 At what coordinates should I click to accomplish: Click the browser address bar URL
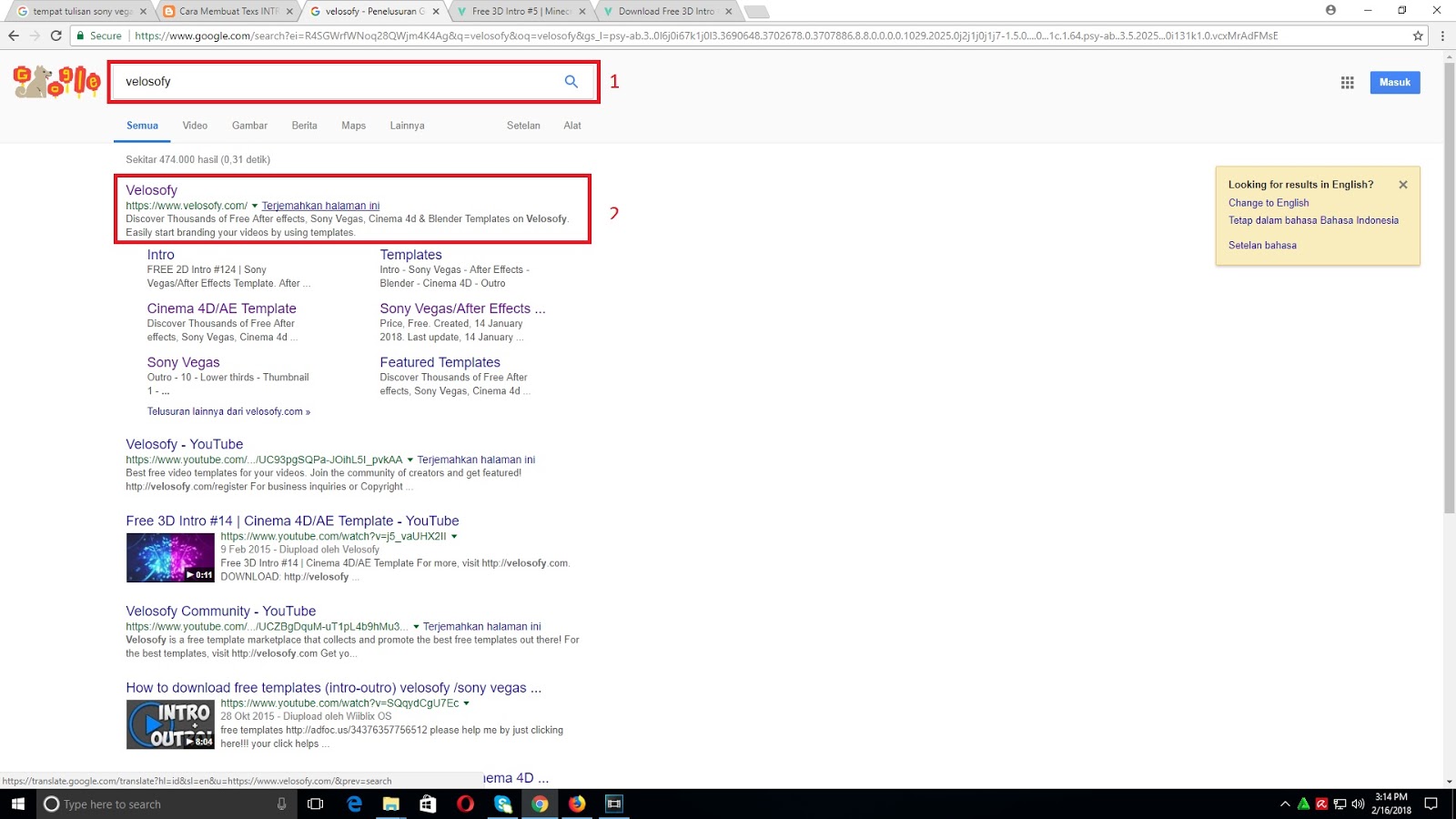pos(706,35)
